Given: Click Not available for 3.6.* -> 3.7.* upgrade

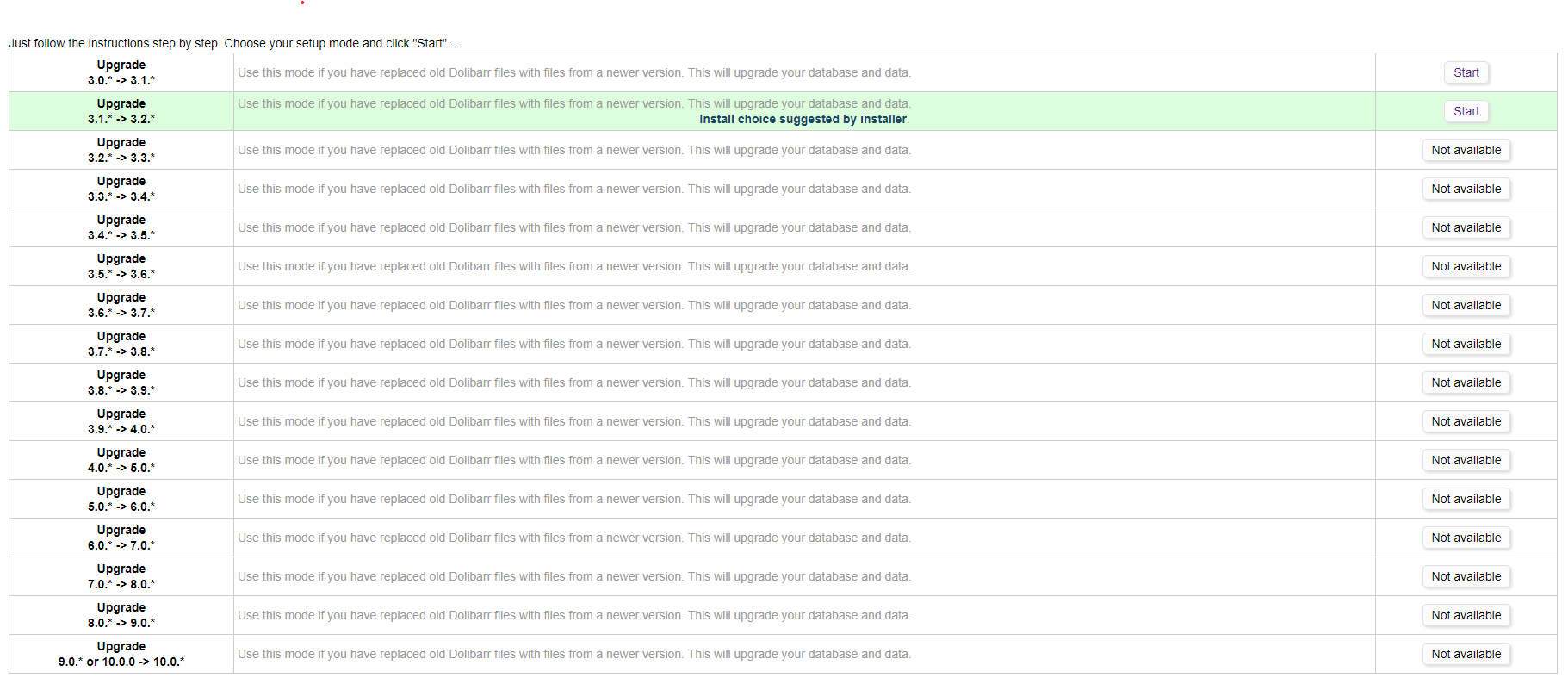Looking at the screenshot, I should click(1466, 305).
